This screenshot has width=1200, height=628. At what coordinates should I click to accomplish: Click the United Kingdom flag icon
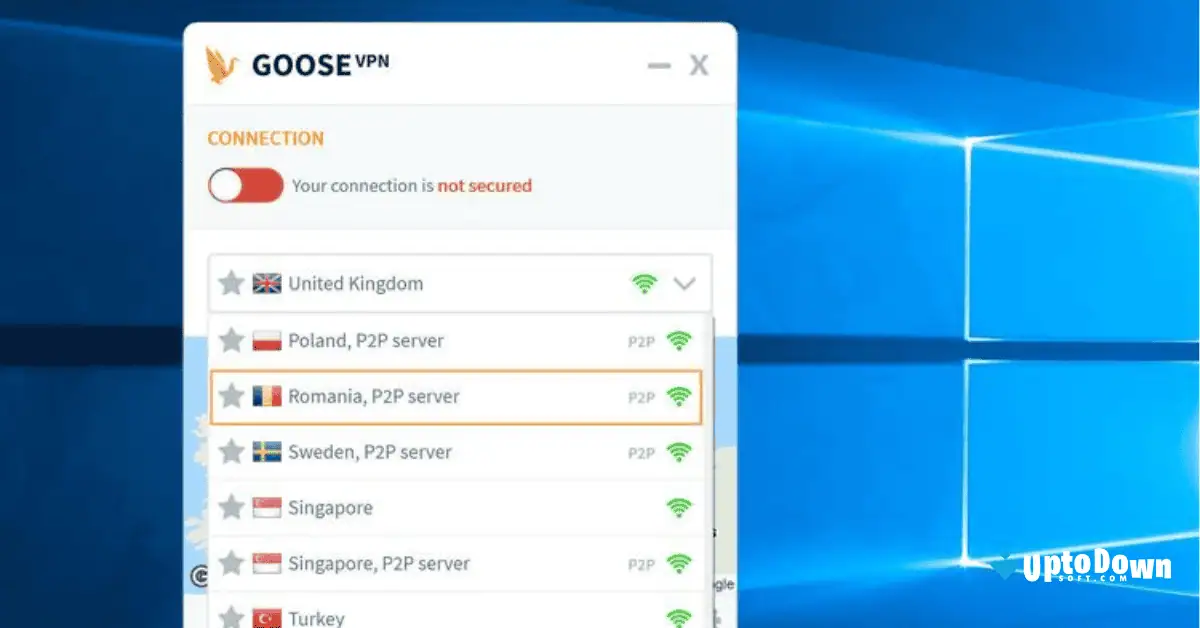pos(265,283)
